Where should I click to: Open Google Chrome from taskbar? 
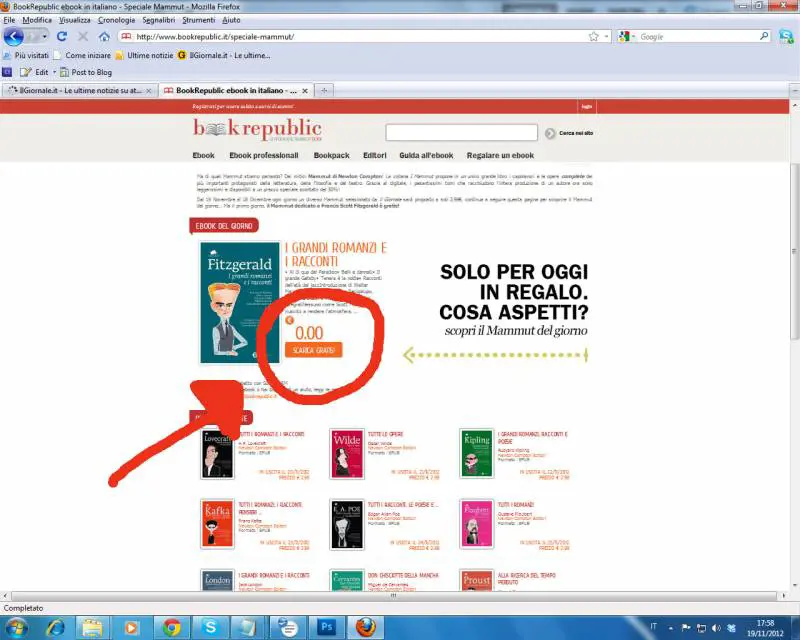(171, 627)
